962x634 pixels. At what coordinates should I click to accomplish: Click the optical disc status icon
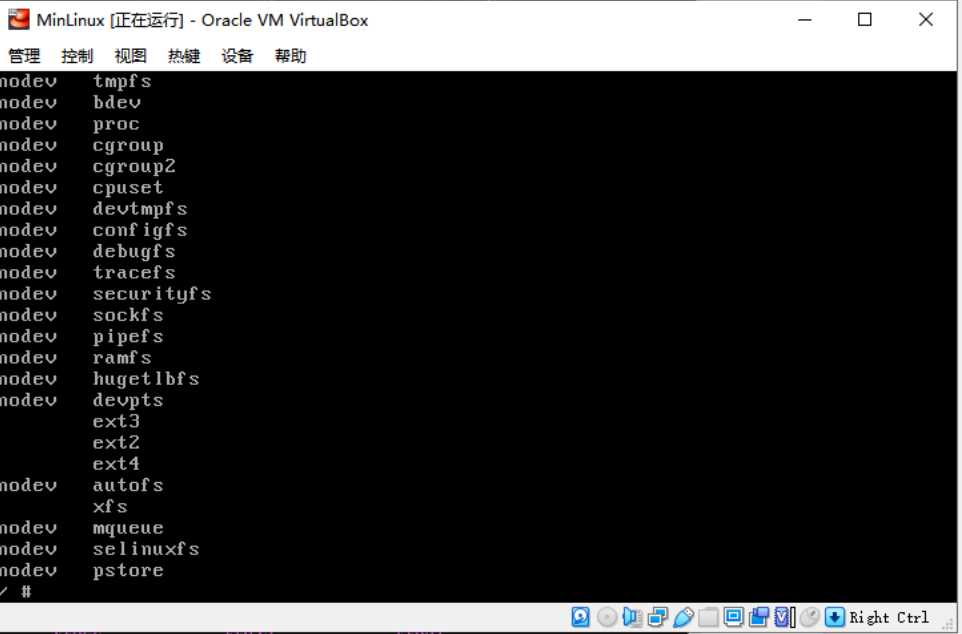(x=607, y=617)
